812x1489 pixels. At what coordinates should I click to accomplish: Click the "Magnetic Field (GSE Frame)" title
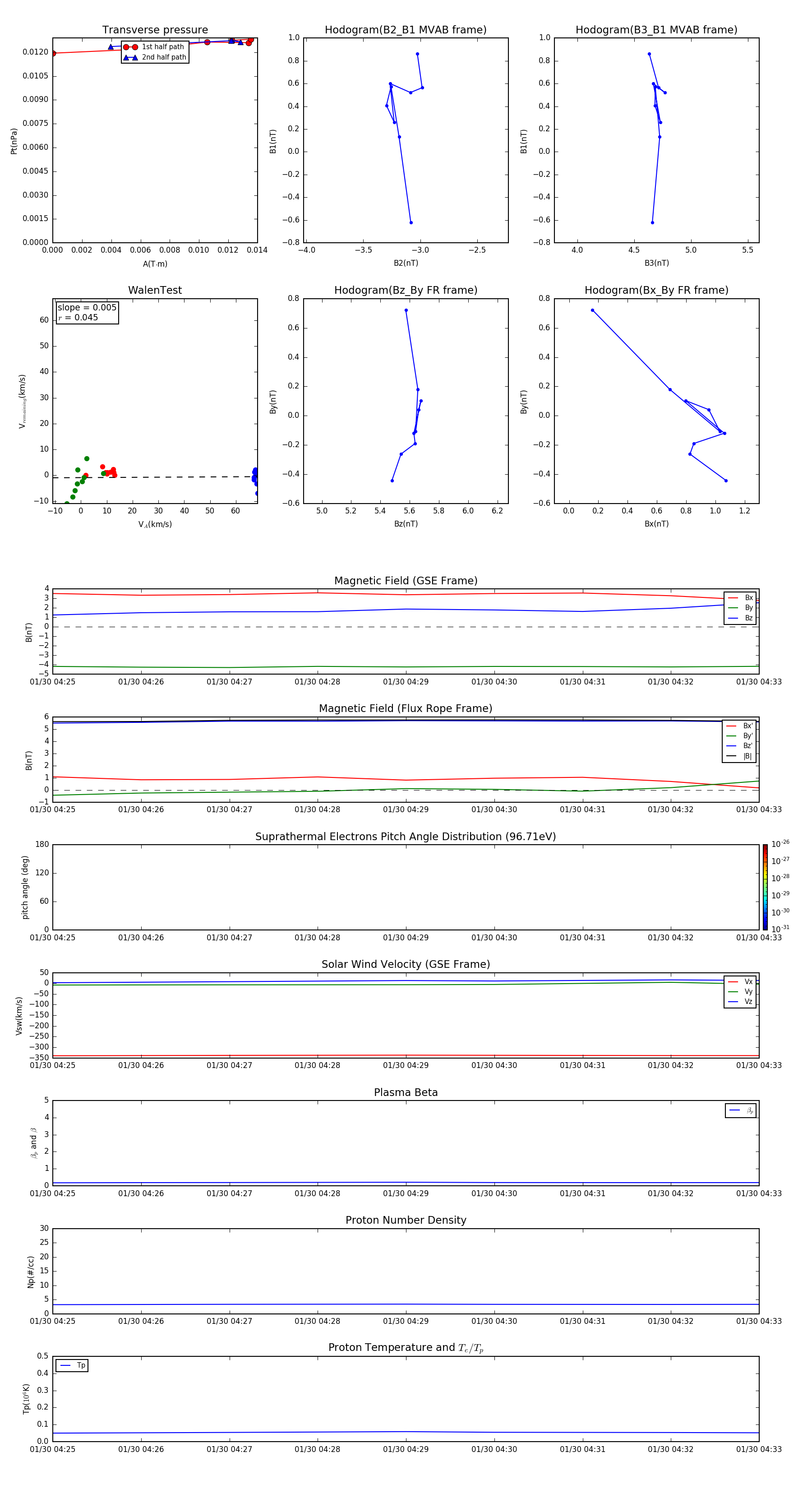406,581
